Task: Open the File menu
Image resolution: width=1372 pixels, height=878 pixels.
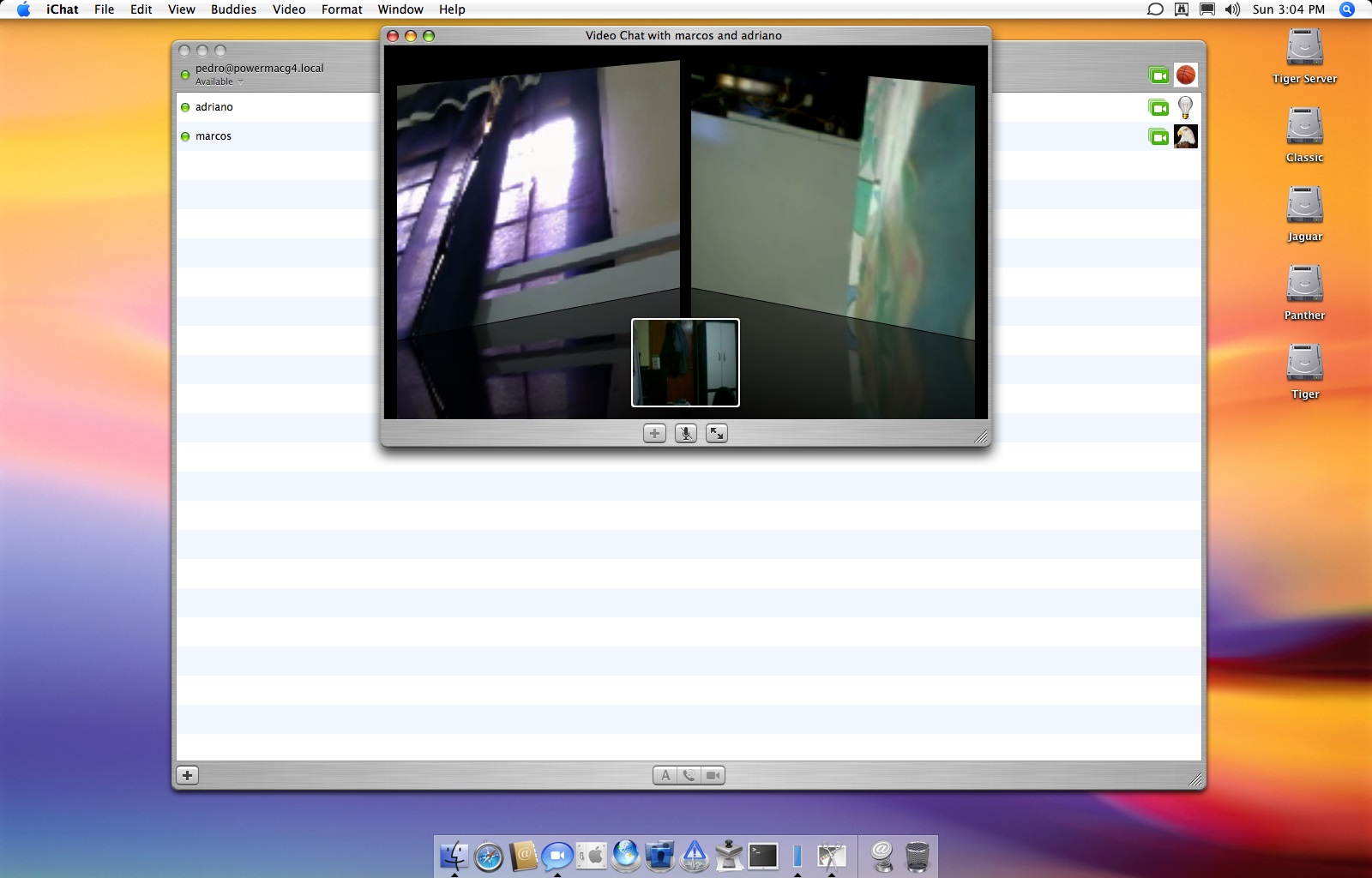Action: pyautogui.click(x=104, y=9)
